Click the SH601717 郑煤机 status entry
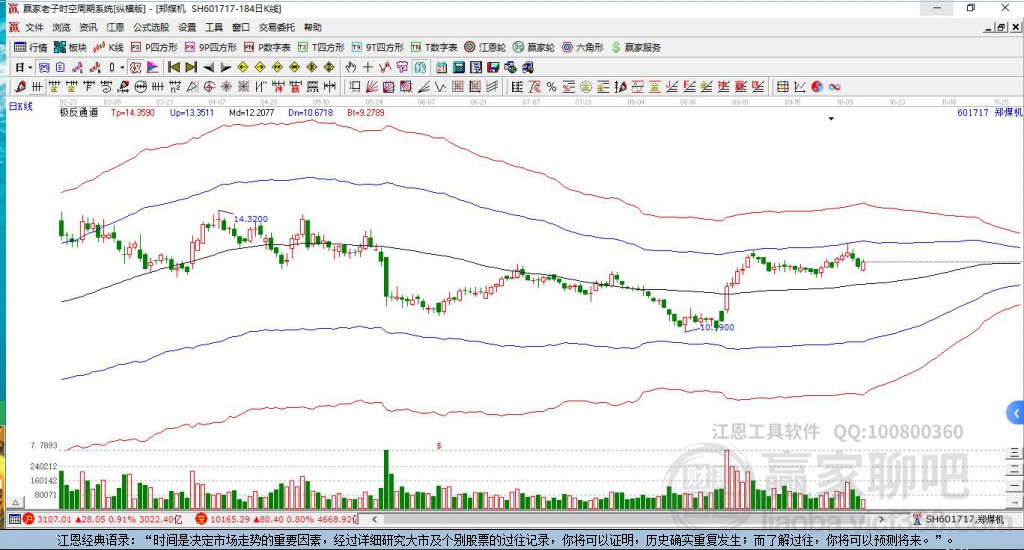The width and height of the screenshot is (1024, 550). pyautogui.click(x=959, y=519)
